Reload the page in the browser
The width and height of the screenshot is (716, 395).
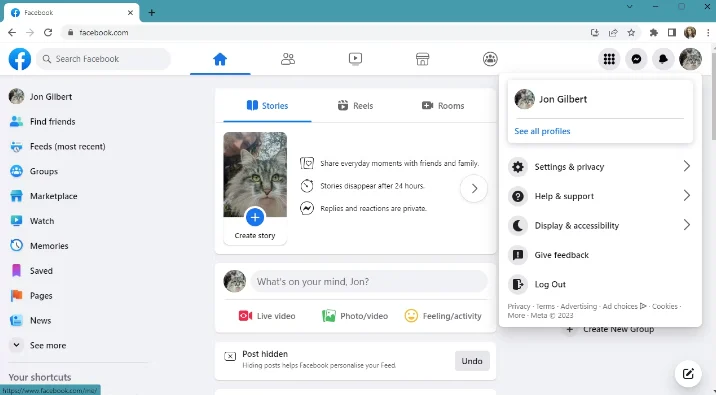click(48, 32)
